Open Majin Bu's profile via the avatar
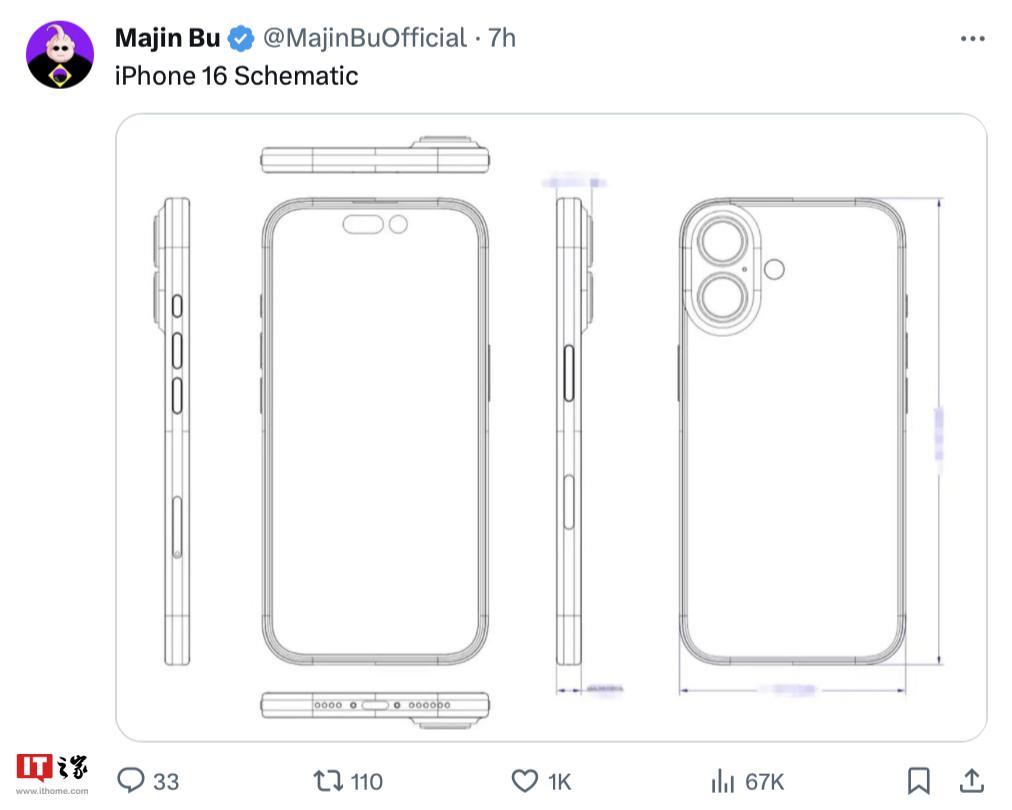This screenshot has width=1012, height=810. (x=63, y=48)
